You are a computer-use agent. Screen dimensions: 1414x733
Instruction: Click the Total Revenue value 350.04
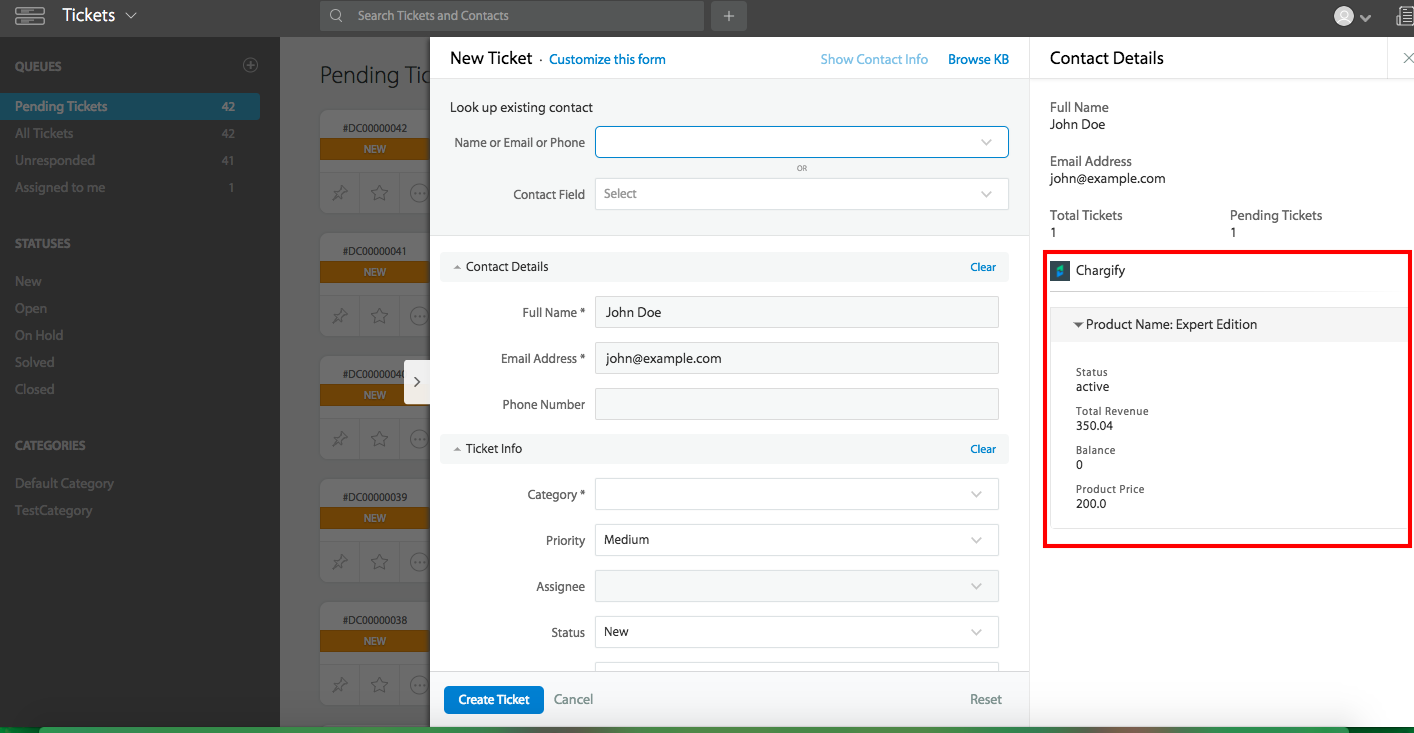(x=1094, y=426)
